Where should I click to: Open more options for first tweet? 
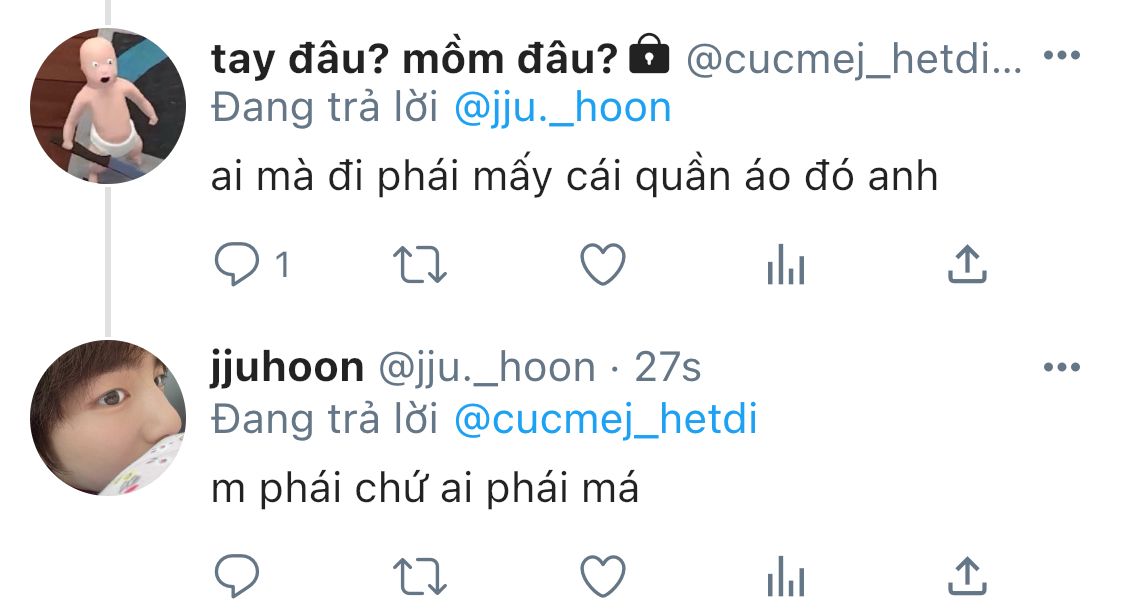click(x=1062, y=55)
